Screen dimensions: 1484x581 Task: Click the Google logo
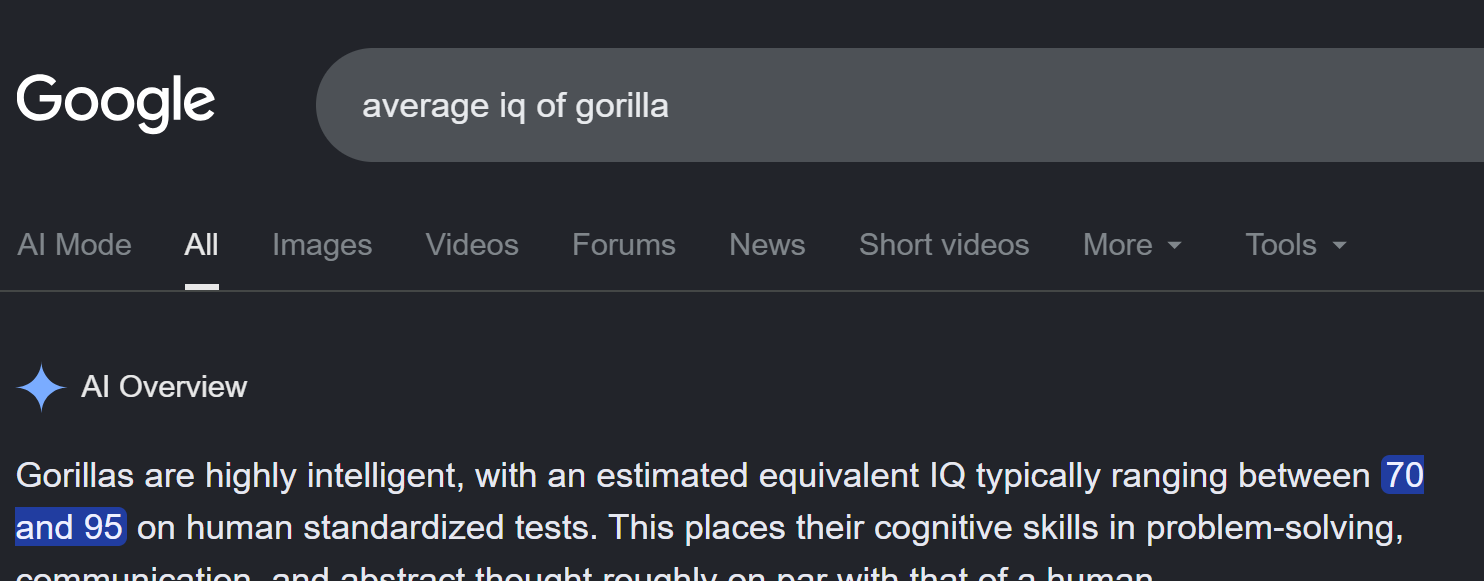(x=116, y=103)
